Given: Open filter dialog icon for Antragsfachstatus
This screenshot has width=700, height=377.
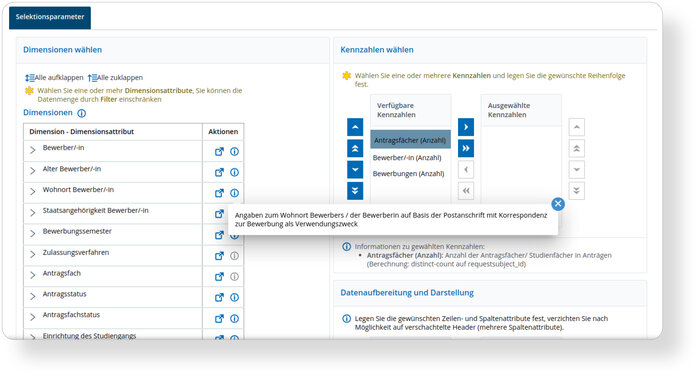Looking at the screenshot, I should 219,318.
